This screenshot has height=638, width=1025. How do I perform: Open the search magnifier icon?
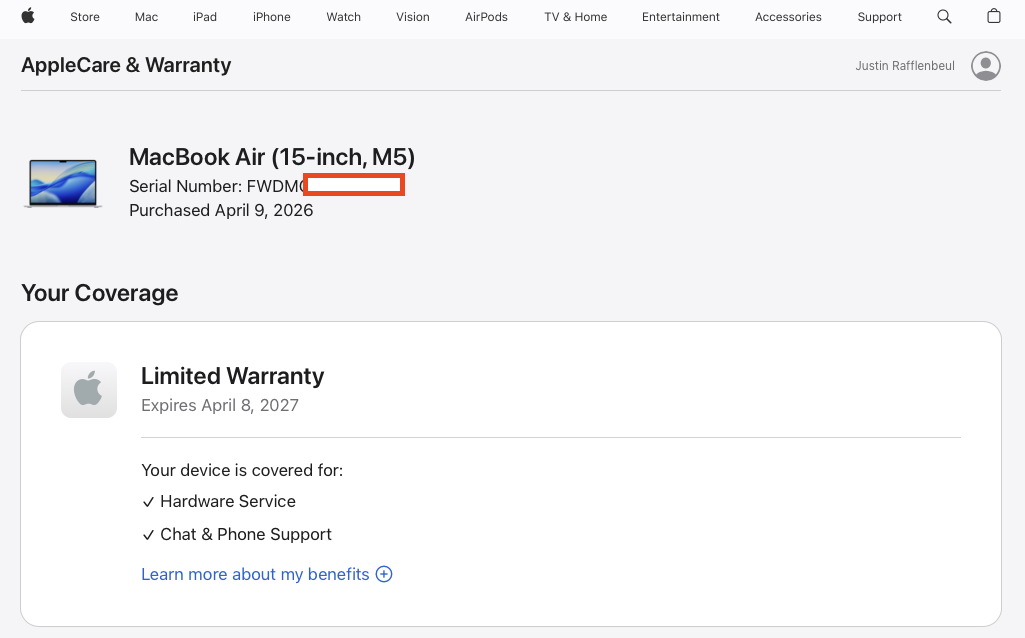click(944, 16)
